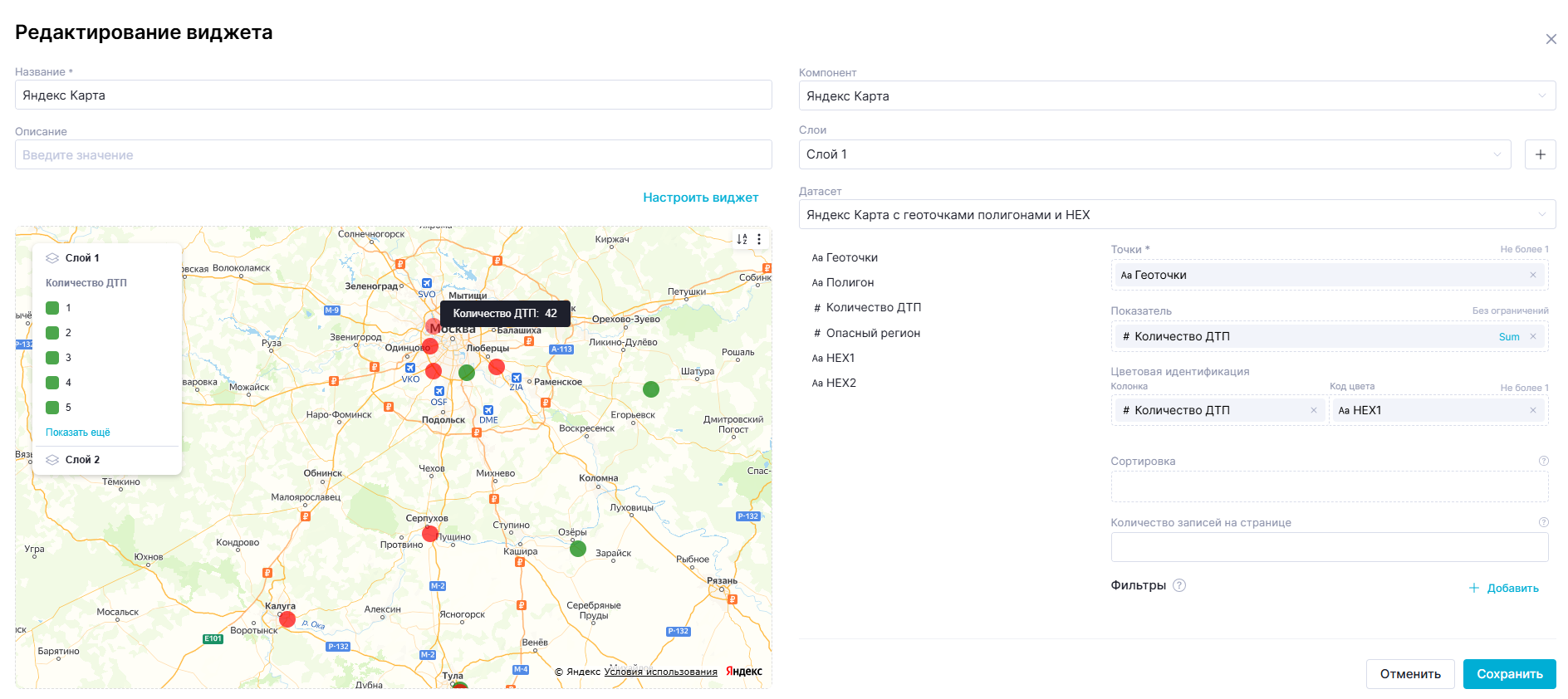Select the Опасный регион field
Viewport: 1568px width, 699px height.
point(872,333)
